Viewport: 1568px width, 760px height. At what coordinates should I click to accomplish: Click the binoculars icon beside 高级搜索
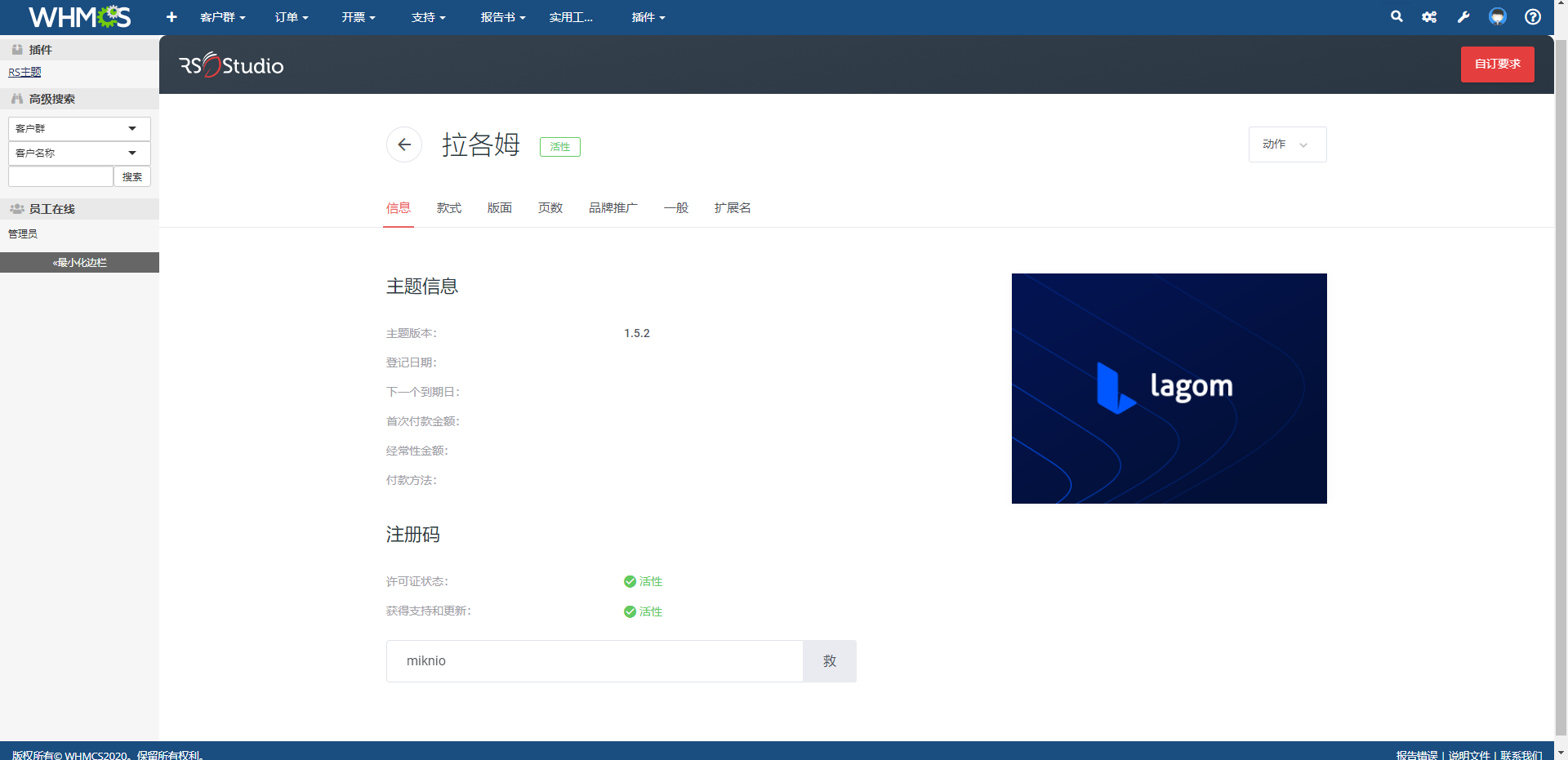pyautogui.click(x=17, y=98)
